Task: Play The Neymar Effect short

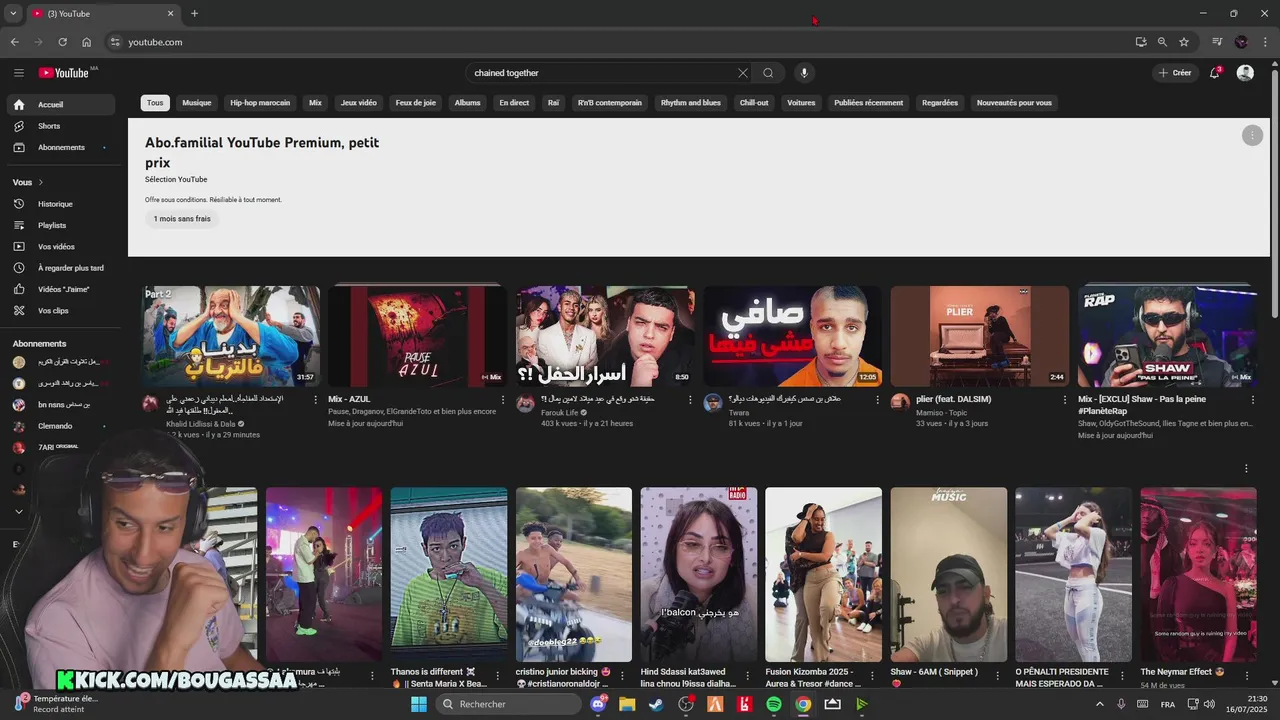Action: (1198, 574)
